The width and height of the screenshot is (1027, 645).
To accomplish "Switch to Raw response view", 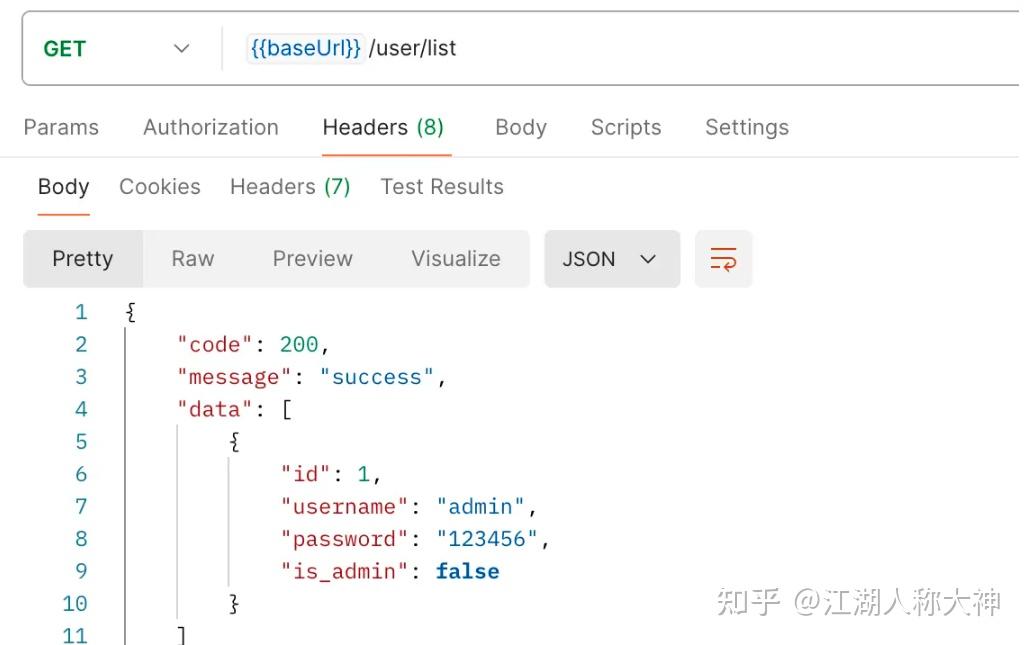I will (192, 259).
